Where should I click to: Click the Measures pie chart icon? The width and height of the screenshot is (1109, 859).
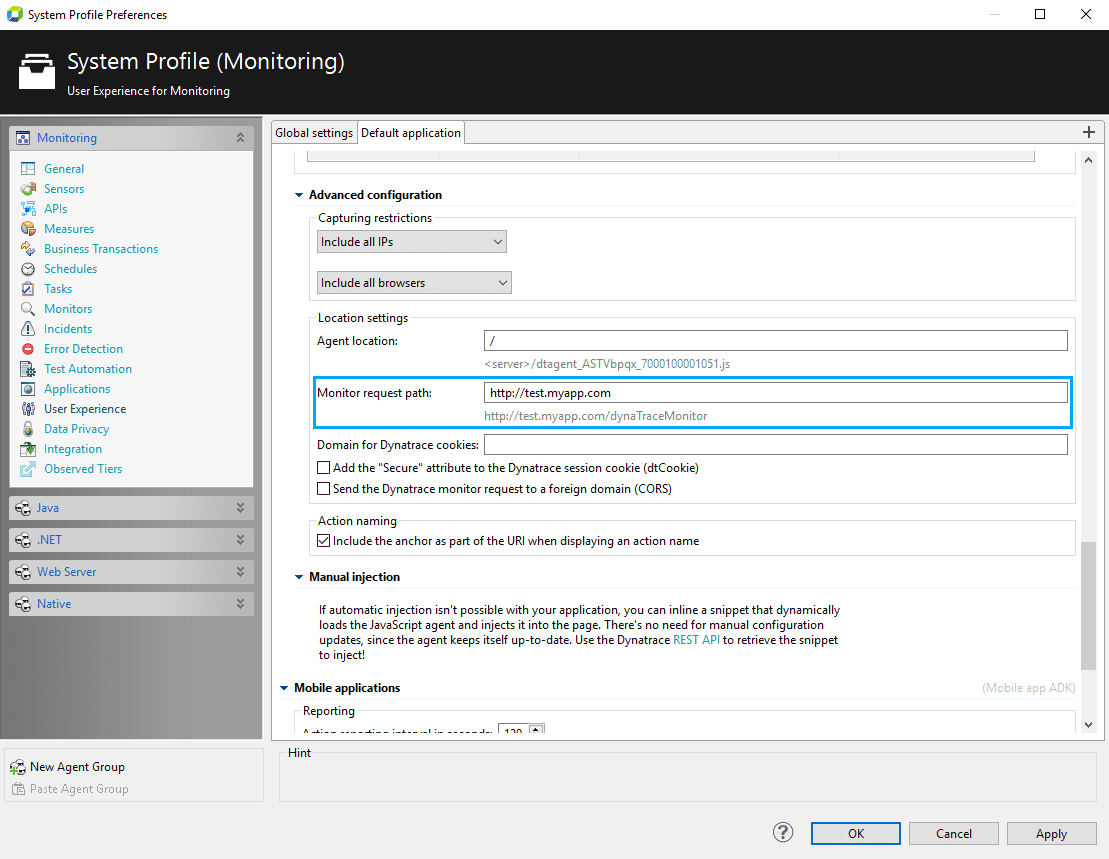click(28, 228)
